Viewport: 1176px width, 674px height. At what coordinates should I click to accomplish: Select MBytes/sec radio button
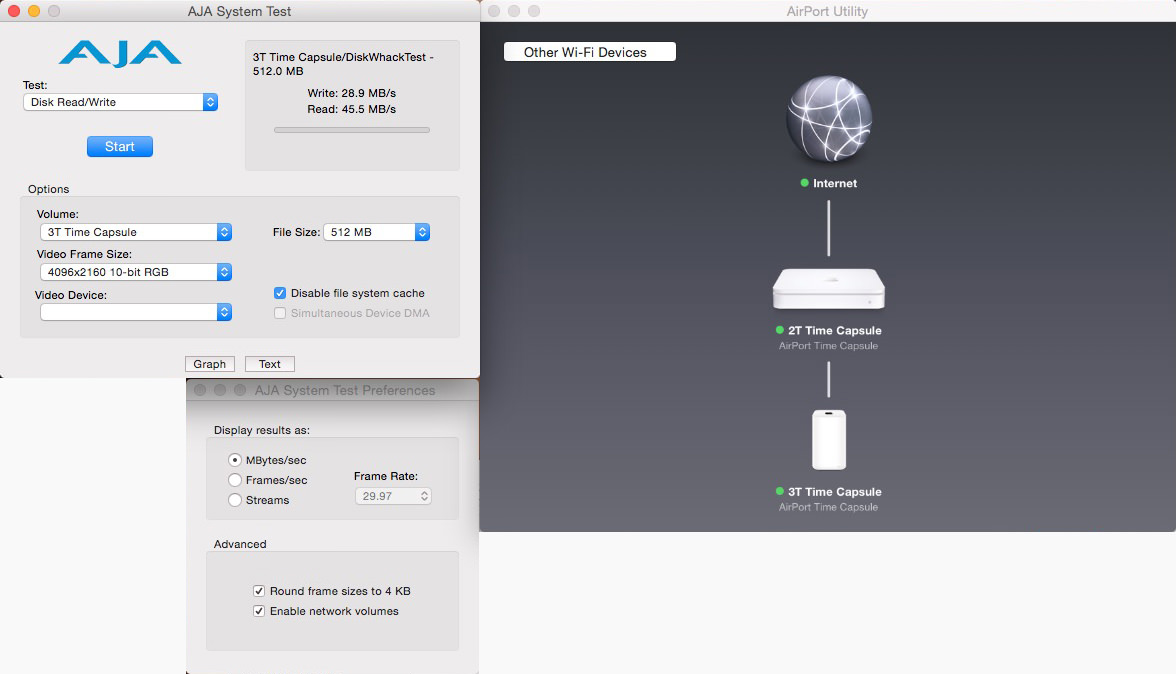click(235, 460)
